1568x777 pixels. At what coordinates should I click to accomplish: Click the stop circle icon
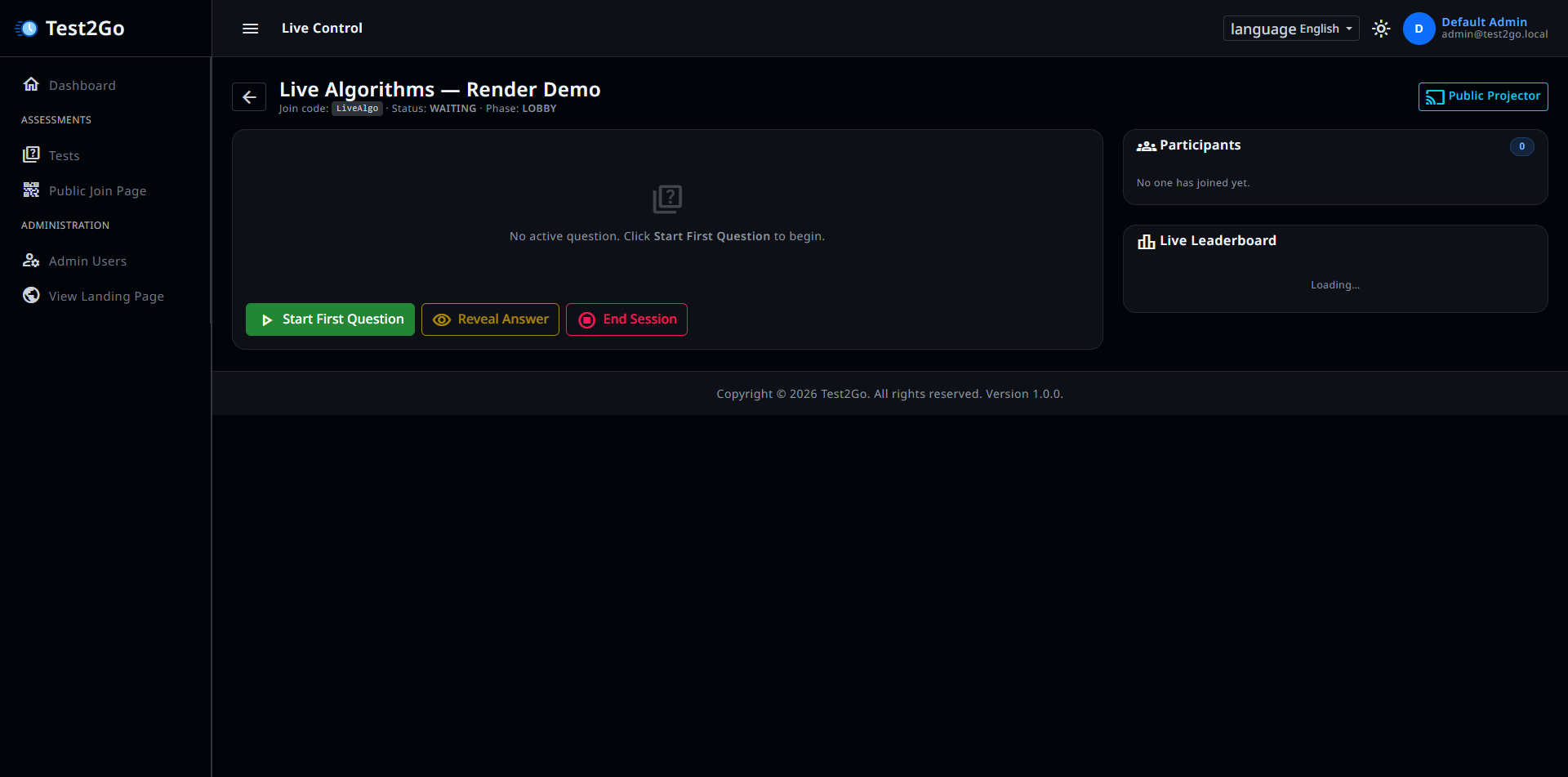click(587, 320)
